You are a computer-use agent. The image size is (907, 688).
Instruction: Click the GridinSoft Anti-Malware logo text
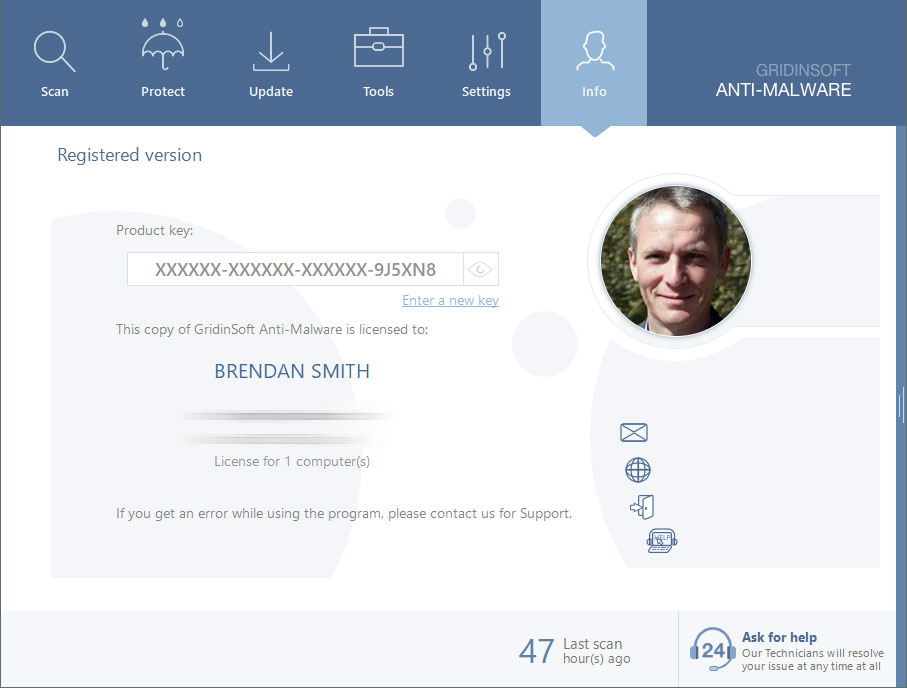[x=783, y=81]
